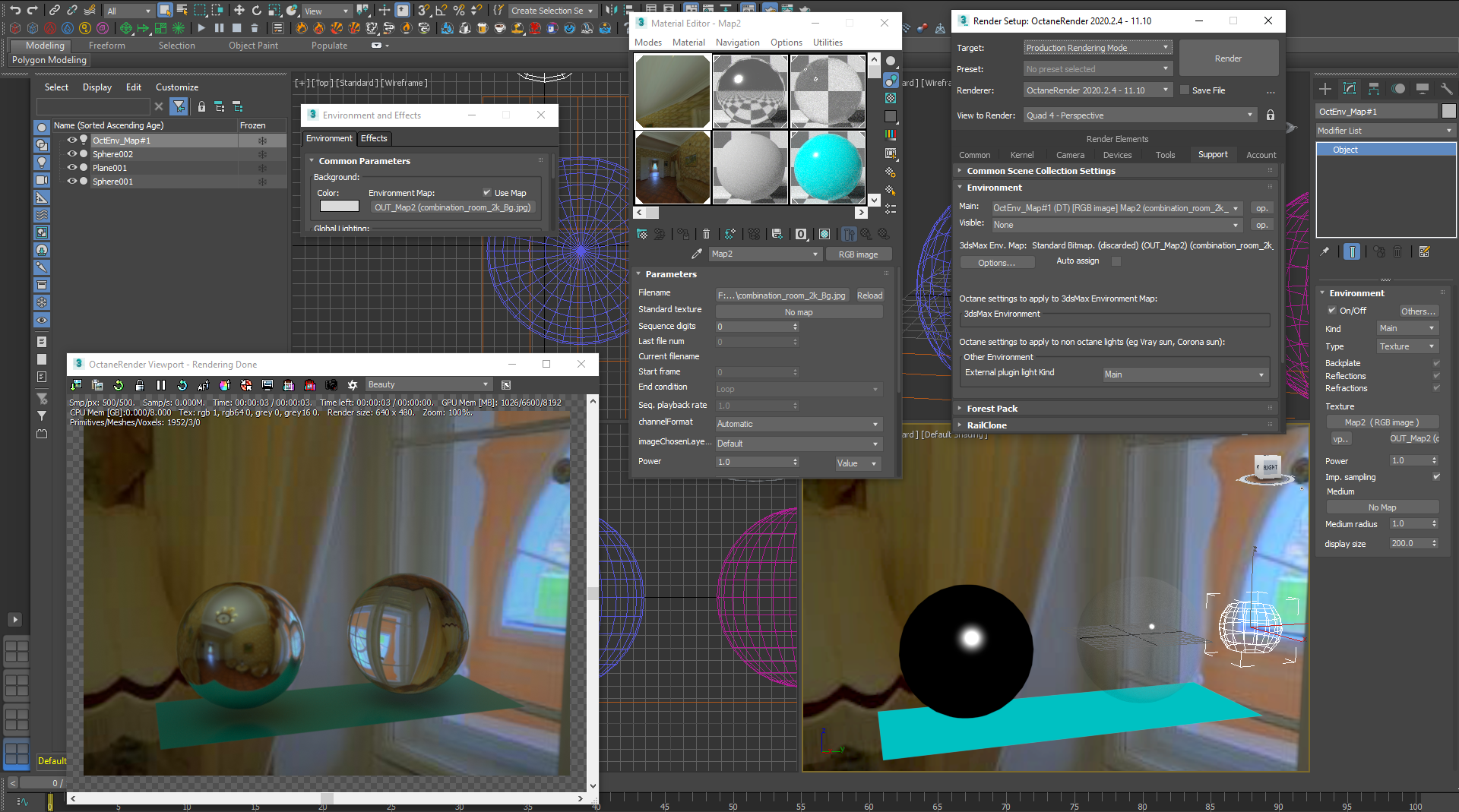Click the black camera icon in Octane viewport

(331, 385)
